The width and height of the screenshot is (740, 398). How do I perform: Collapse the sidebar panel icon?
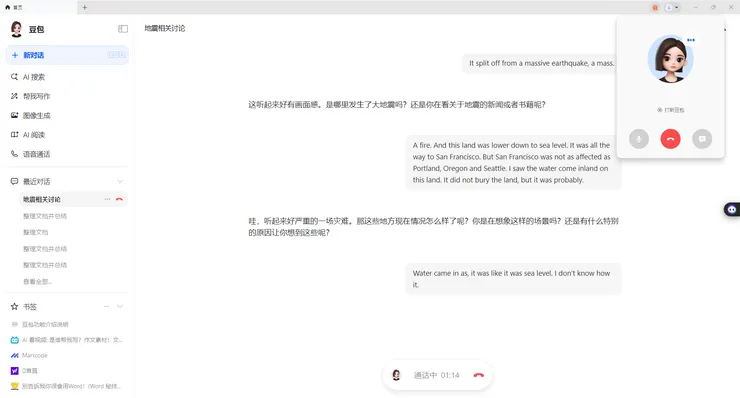pyautogui.click(x=123, y=29)
